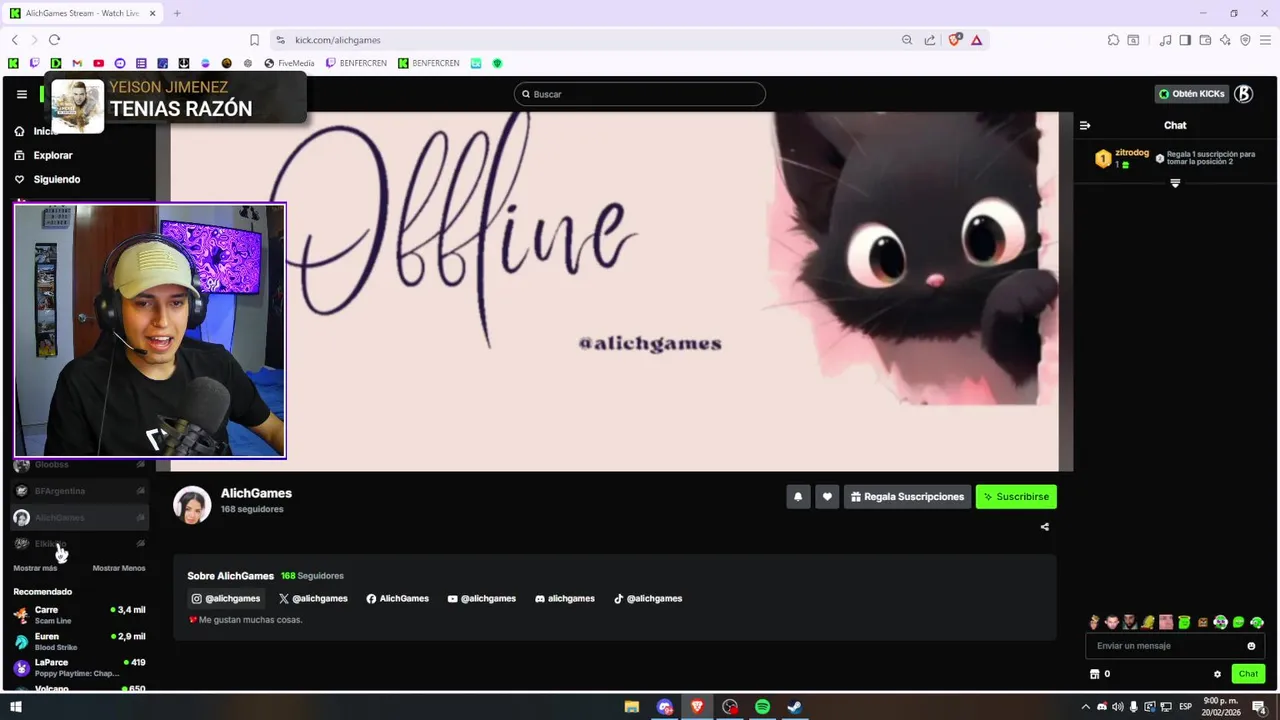Toggle the browser sidebar panel icon
The width and height of the screenshot is (1280, 720).
[1185, 40]
